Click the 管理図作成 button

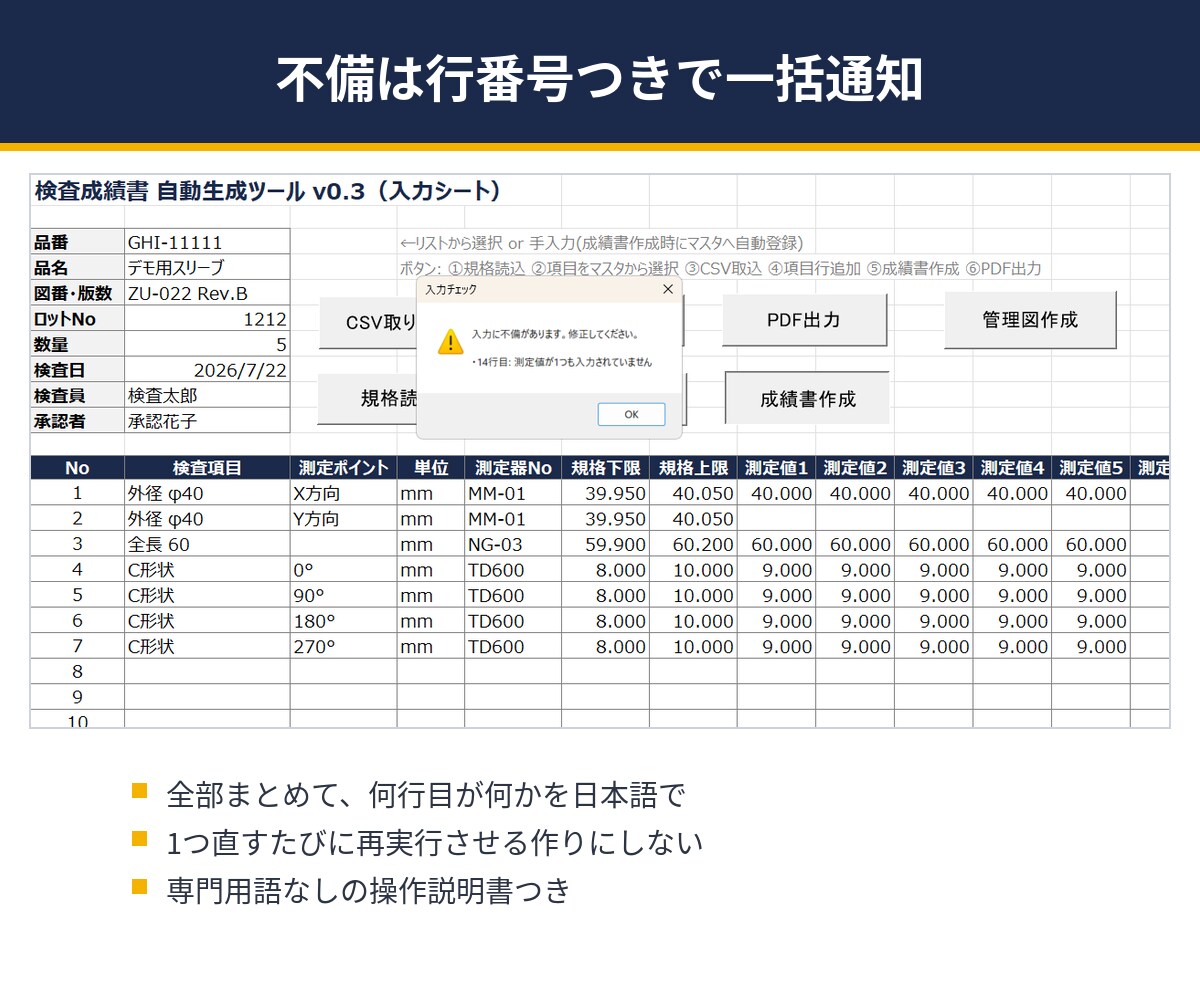point(1030,320)
